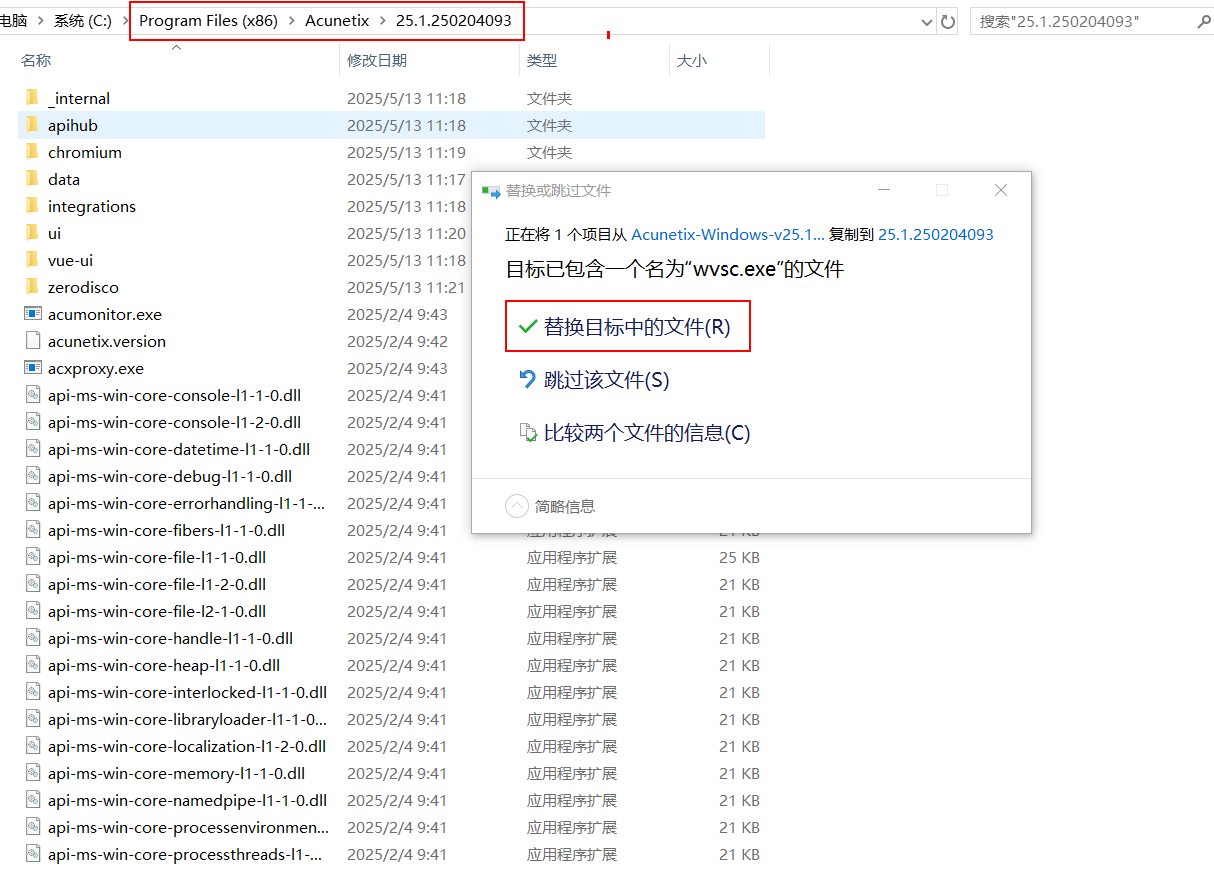Click the search magnifier icon

(1202, 20)
